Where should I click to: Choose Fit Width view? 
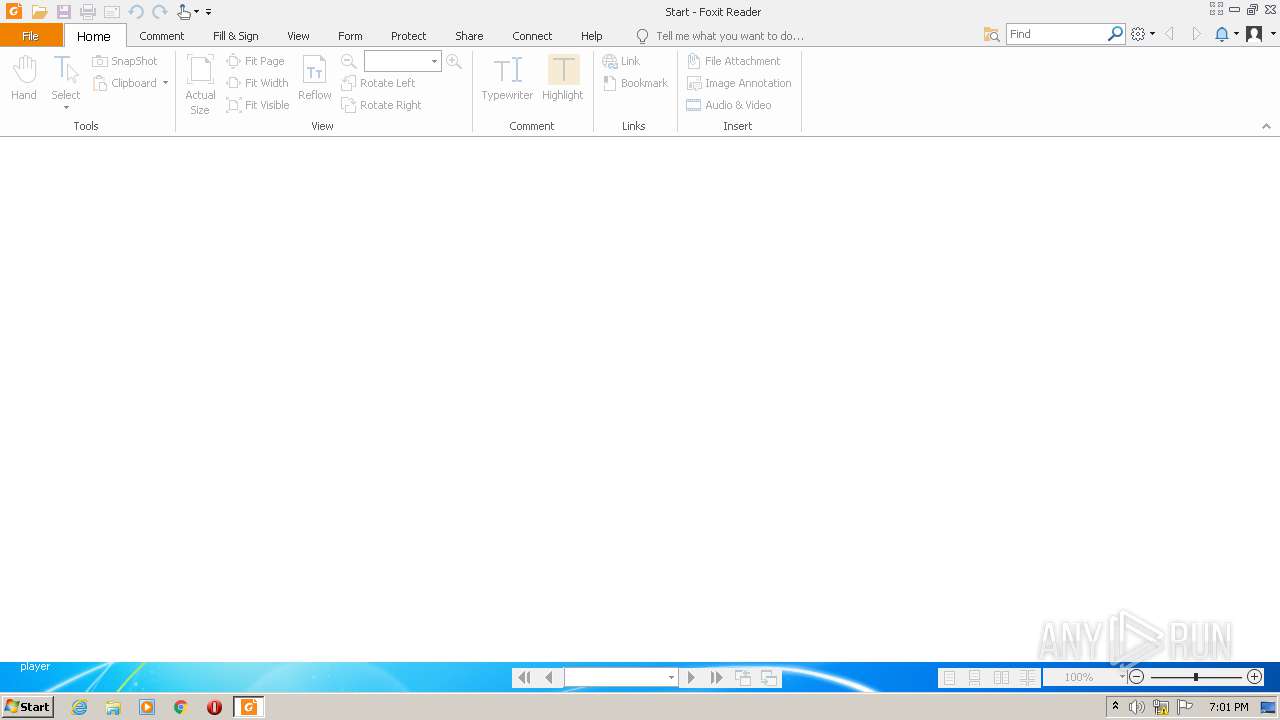258,83
